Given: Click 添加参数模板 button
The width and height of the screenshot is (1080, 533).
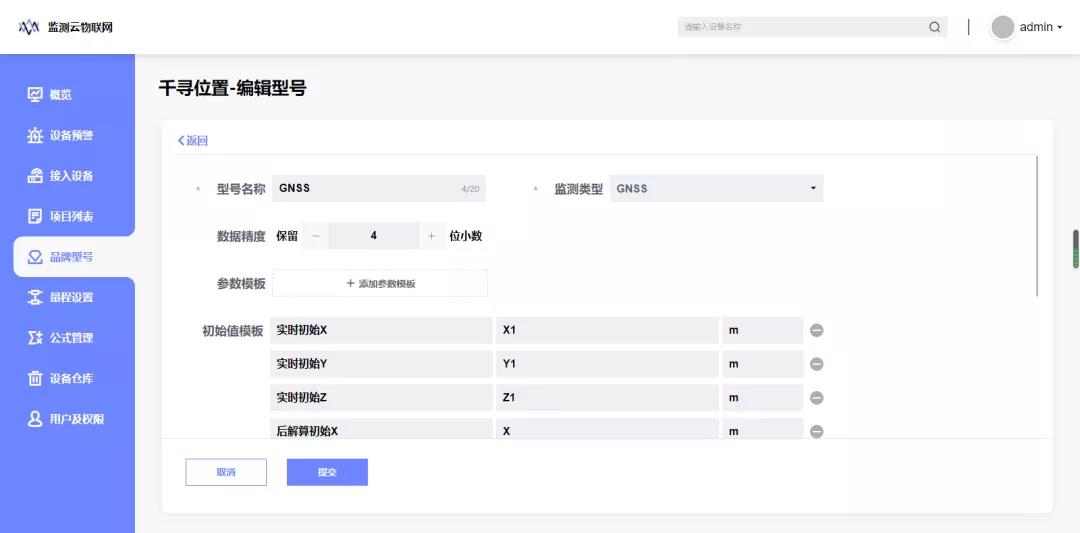Looking at the screenshot, I should click(x=380, y=283).
